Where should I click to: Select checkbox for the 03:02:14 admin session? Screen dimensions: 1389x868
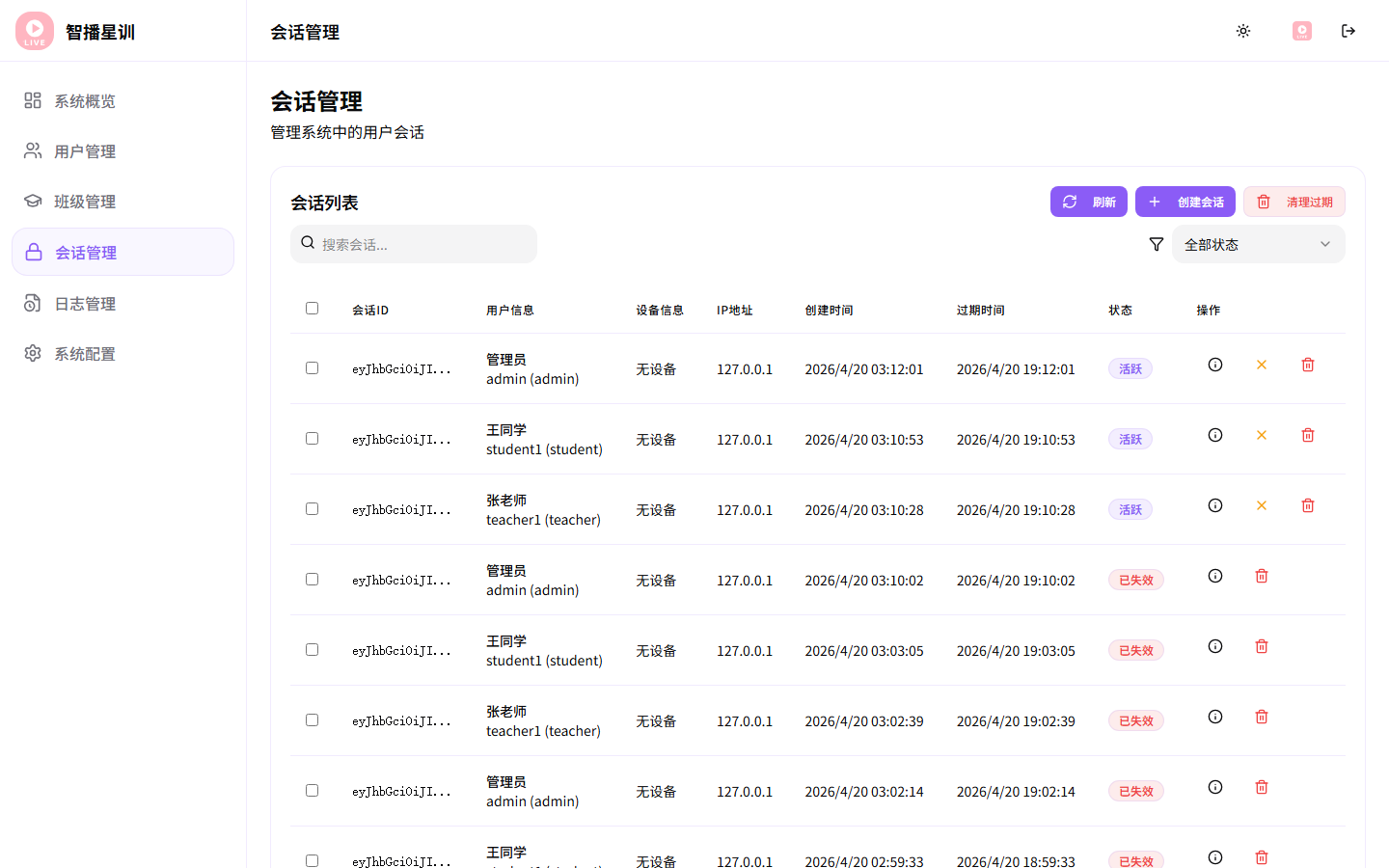312,790
